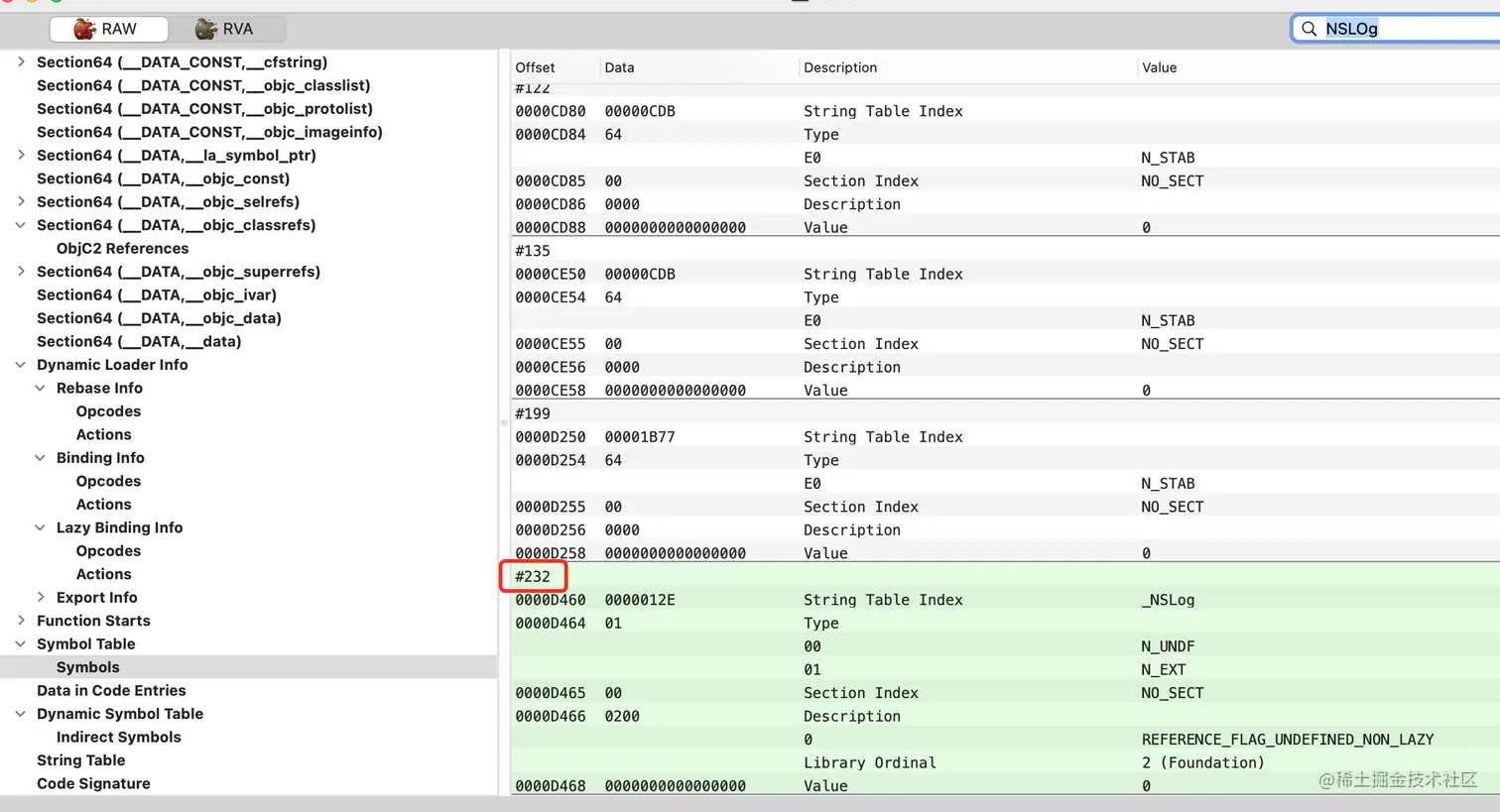Expand Section64 __DATA,__la_symbol_ptr
This screenshot has width=1500, height=812.
point(21,155)
